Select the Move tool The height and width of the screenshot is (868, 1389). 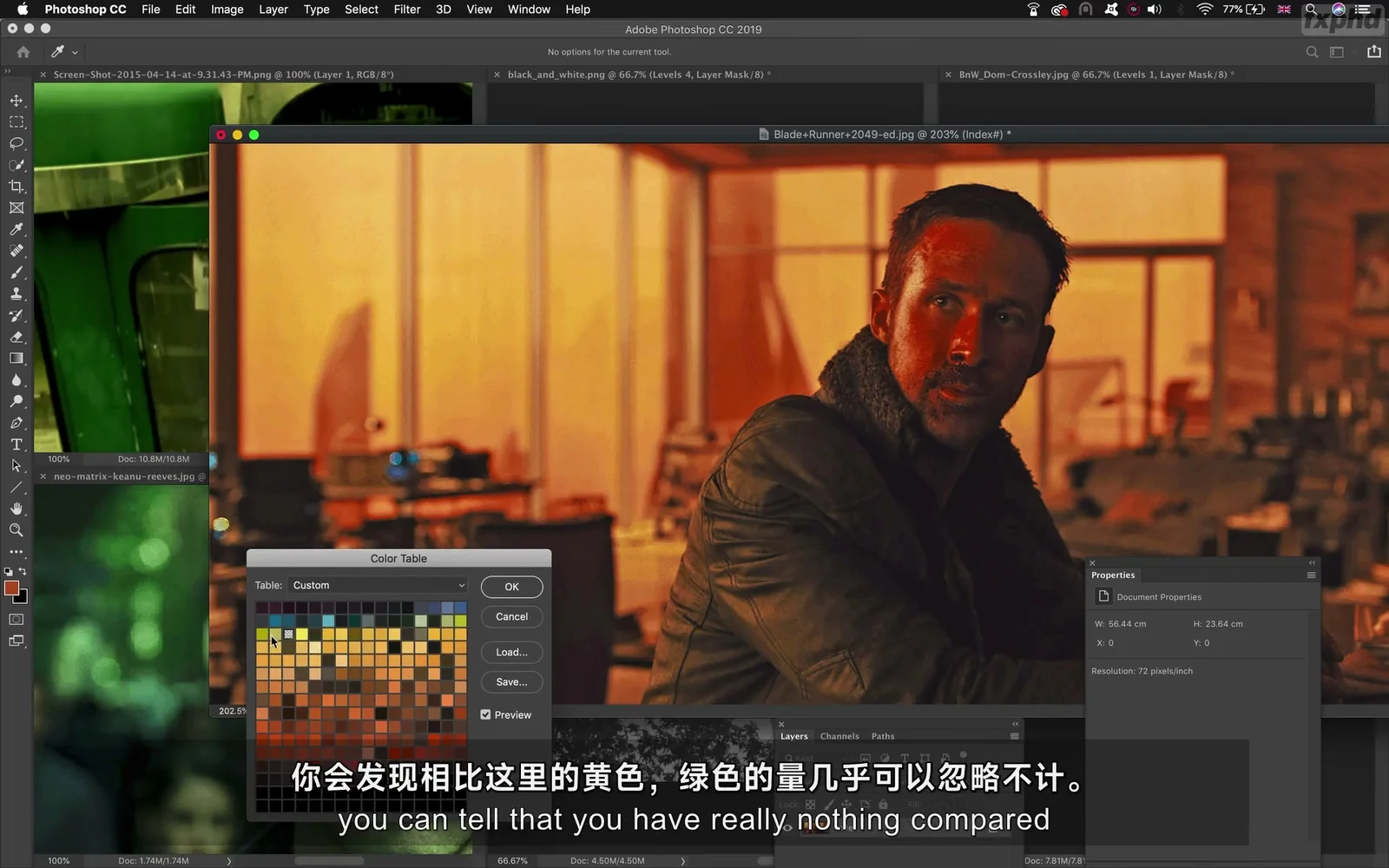point(16,101)
